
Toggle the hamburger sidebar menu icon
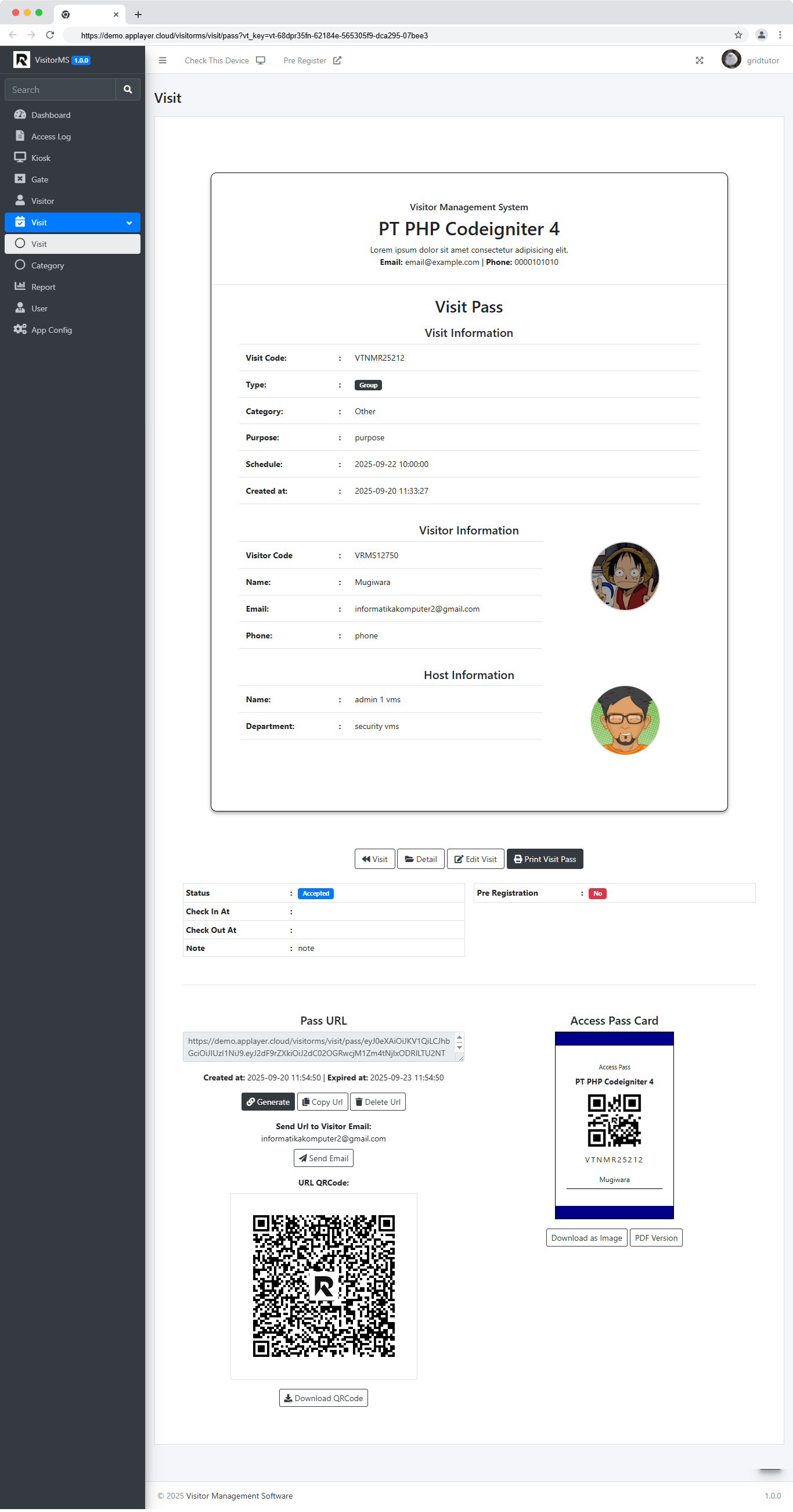click(163, 60)
